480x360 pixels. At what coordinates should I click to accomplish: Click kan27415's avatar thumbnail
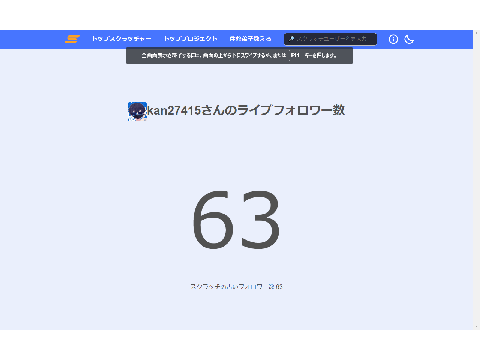pyautogui.click(x=137, y=111)
